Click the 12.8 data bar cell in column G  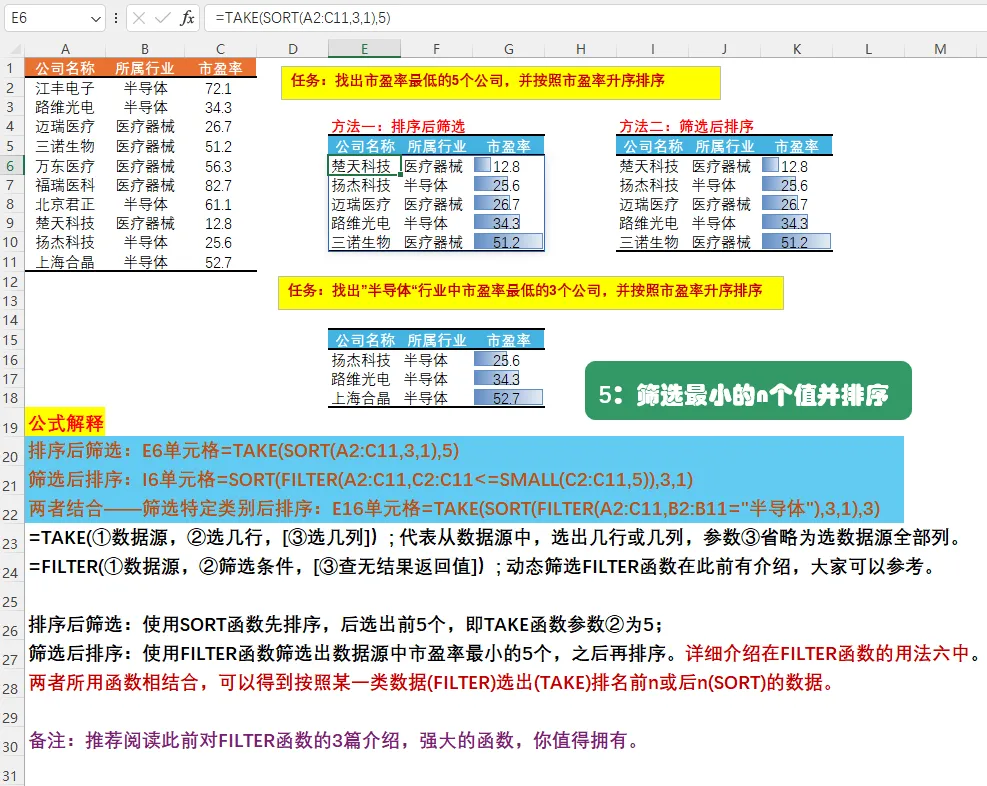(507, 166)
